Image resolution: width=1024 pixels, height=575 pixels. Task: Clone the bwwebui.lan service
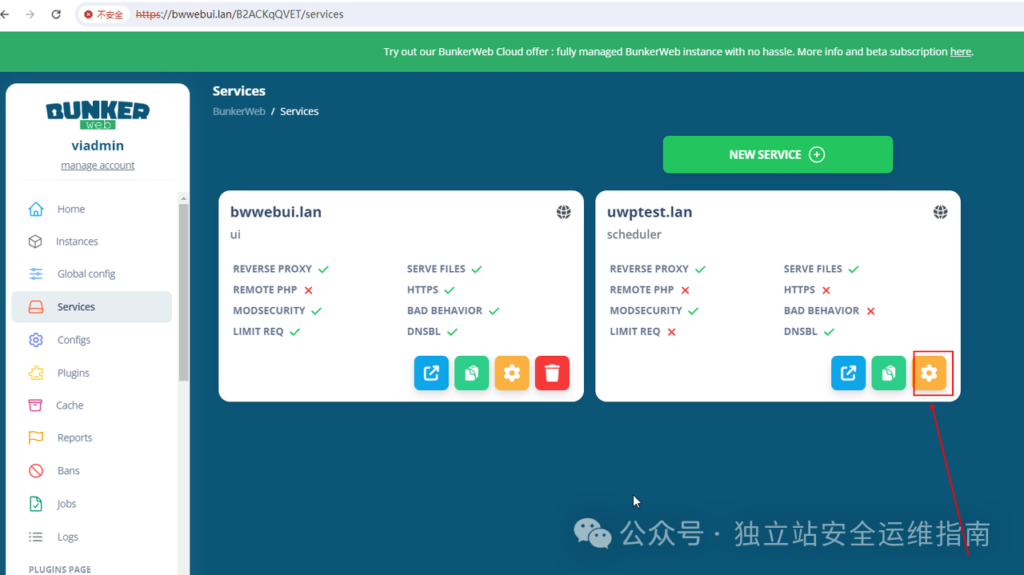click(472, 373)
